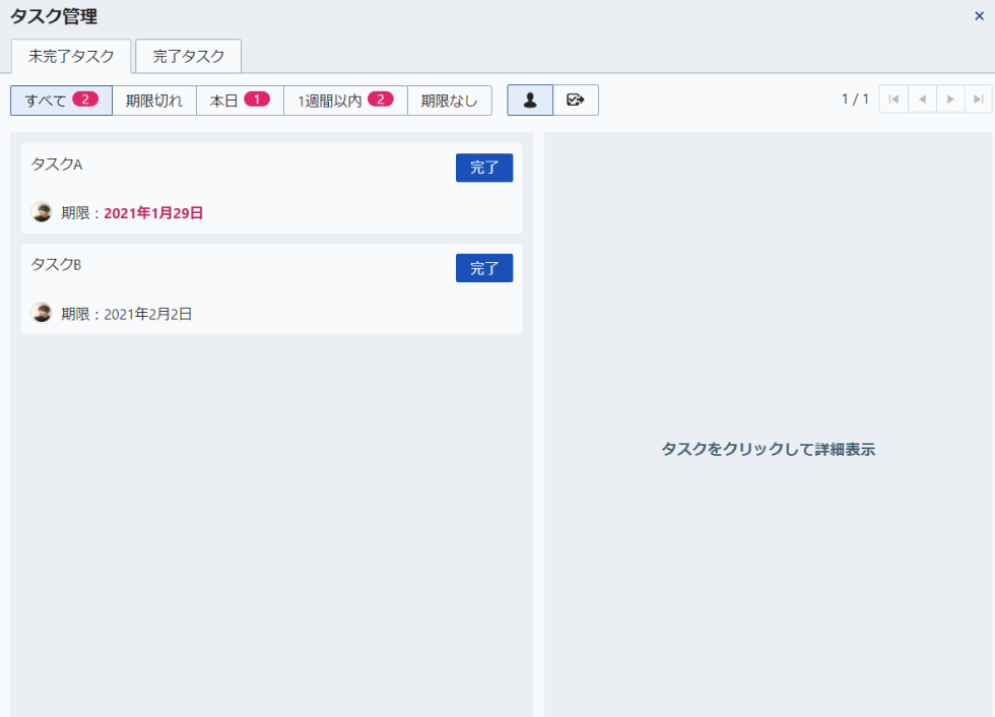
Task: Select the person icon filter (my tasks)
Action: [x=530, y=100]
